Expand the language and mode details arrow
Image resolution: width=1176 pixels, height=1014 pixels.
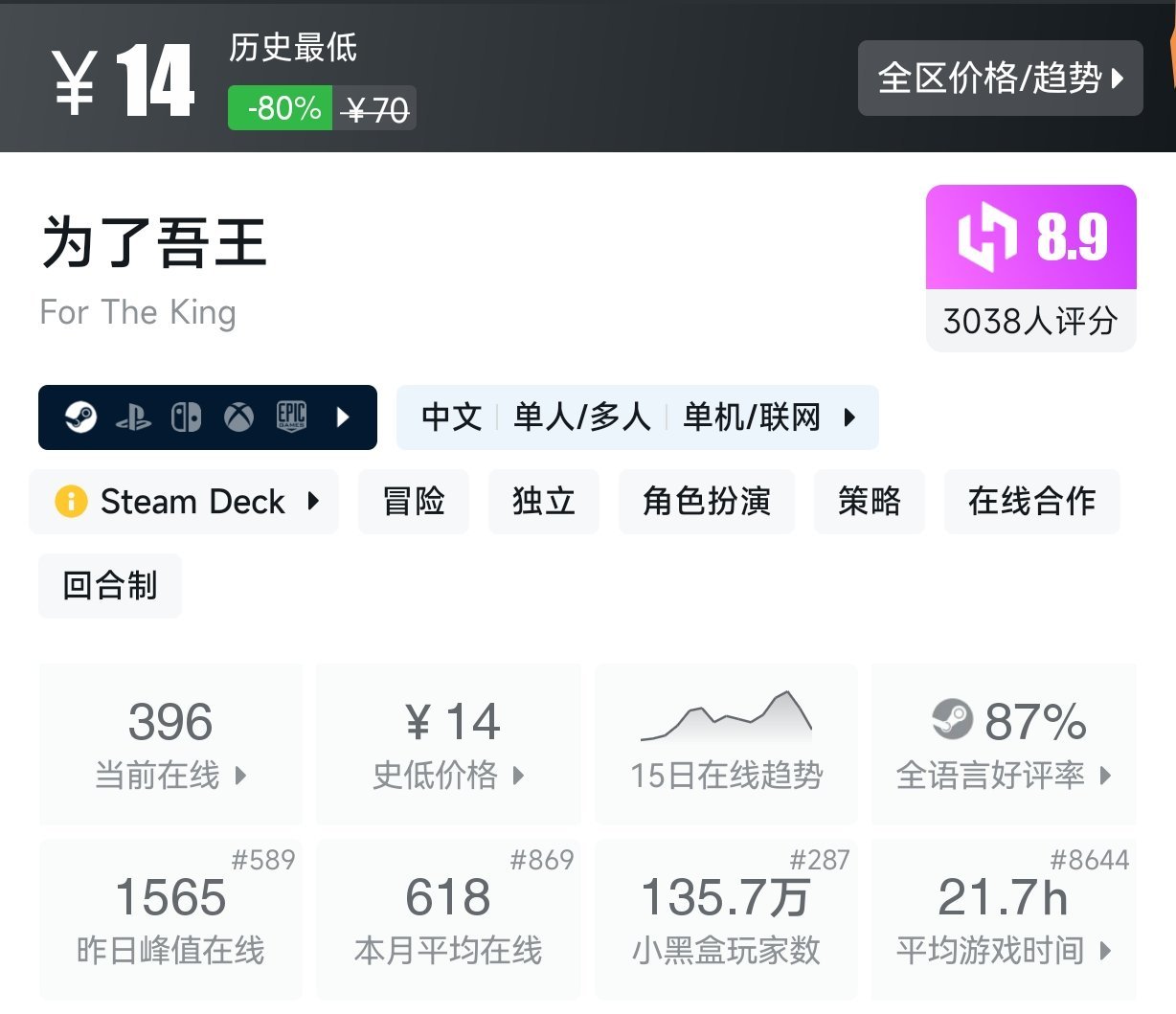(x=848, y=417)
